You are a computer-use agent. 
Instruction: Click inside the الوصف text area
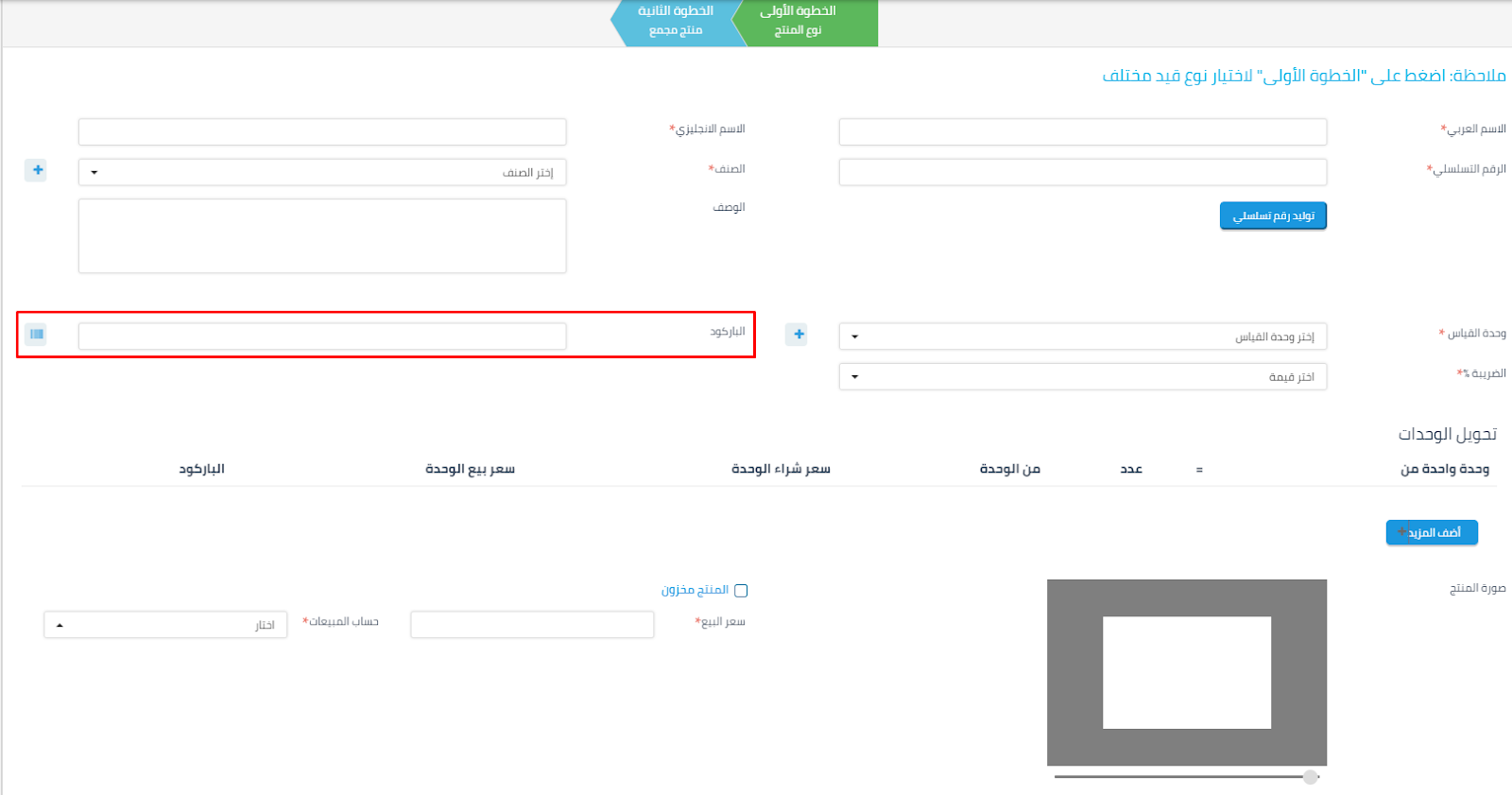322,235
